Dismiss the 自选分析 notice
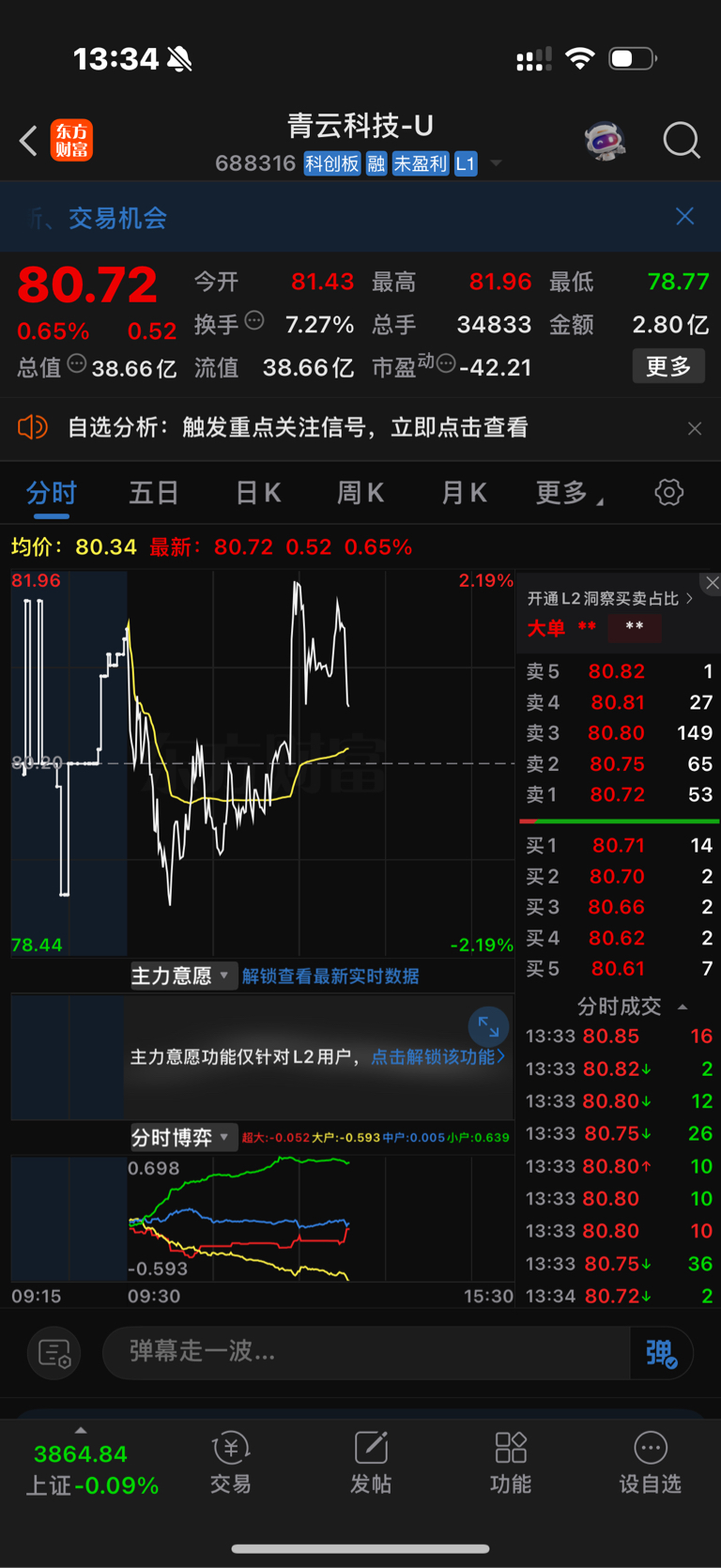The image size is (721, 1568). [x=695, y=428]
